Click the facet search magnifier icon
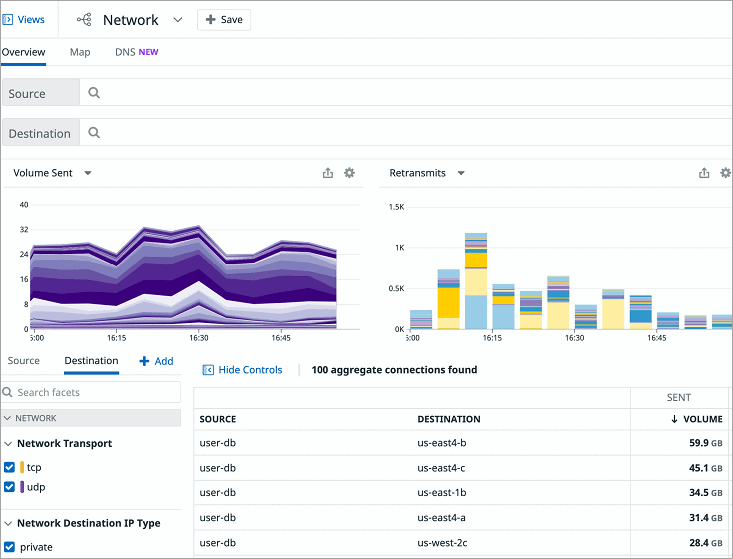Viewport: 733px width, 559px height. coord(7,392)
